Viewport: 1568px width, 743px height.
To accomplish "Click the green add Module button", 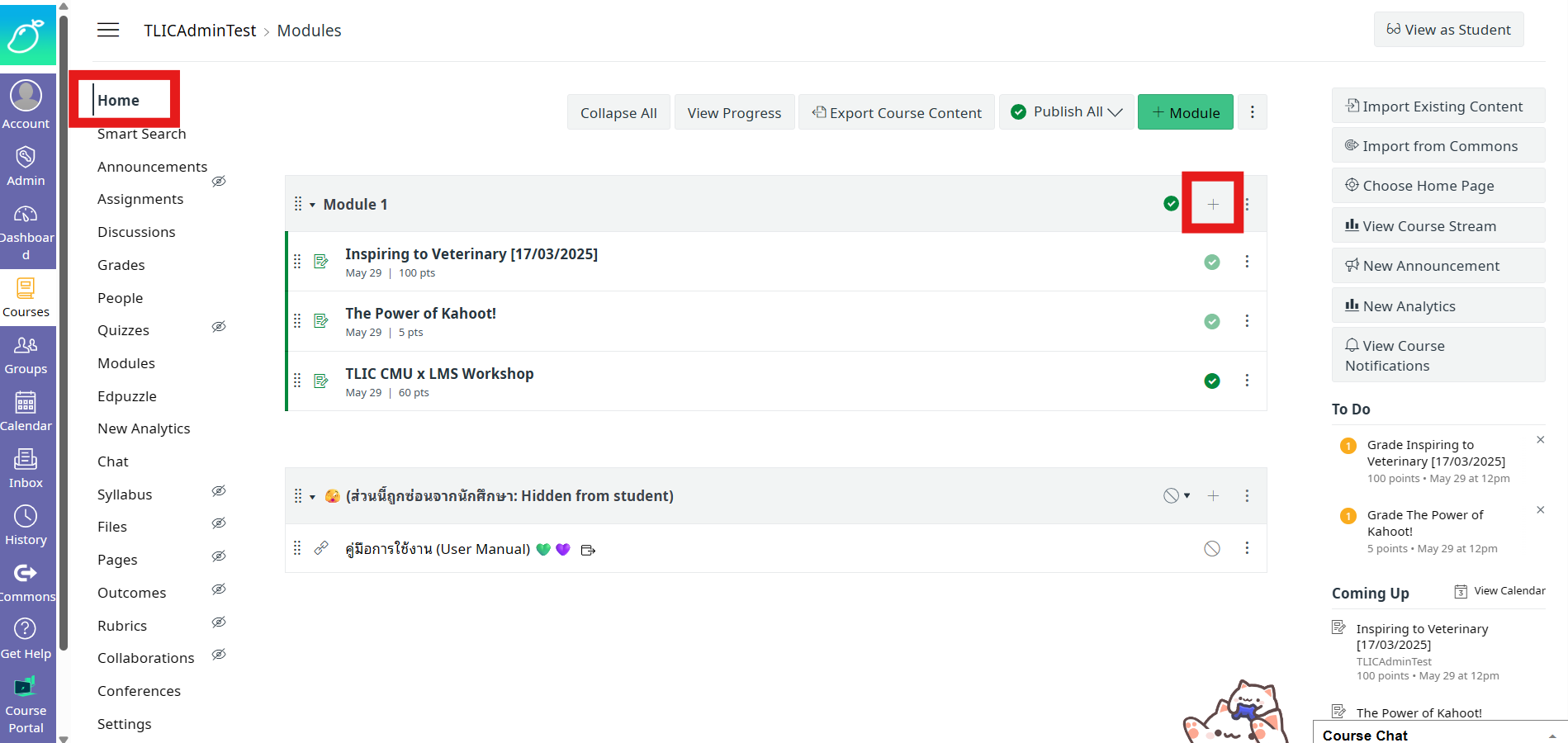I will (1185, 112).
